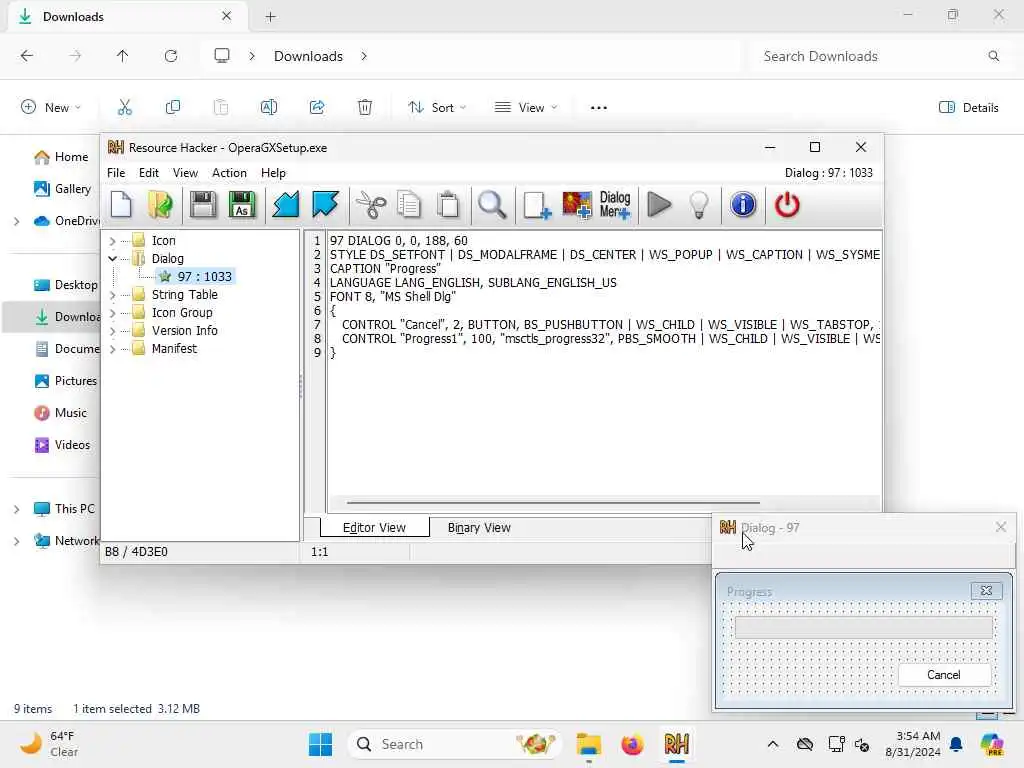Click line 3 CAPTION "Progress" in editor
The image size is (1024, 768).
(385, 269)
